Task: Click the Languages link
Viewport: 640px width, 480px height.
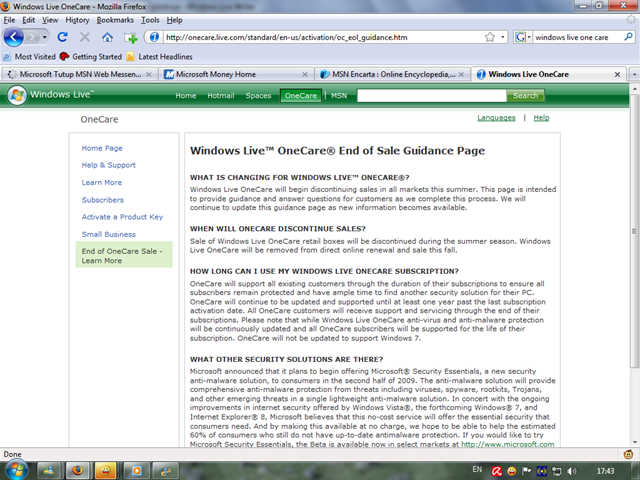Action: coord(496,117)
